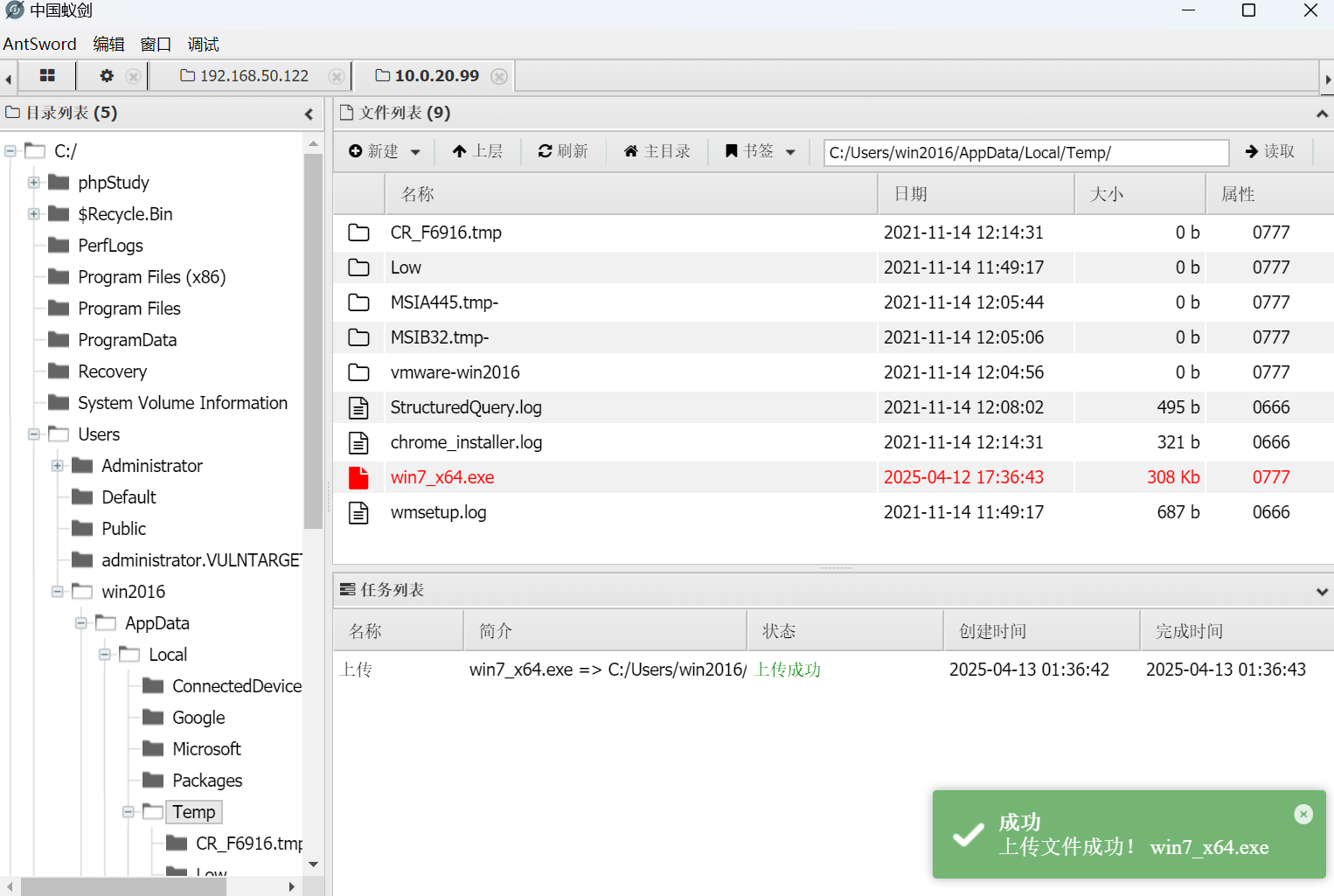
Task: Select System Volume Information folder
Action: [183, 403]
